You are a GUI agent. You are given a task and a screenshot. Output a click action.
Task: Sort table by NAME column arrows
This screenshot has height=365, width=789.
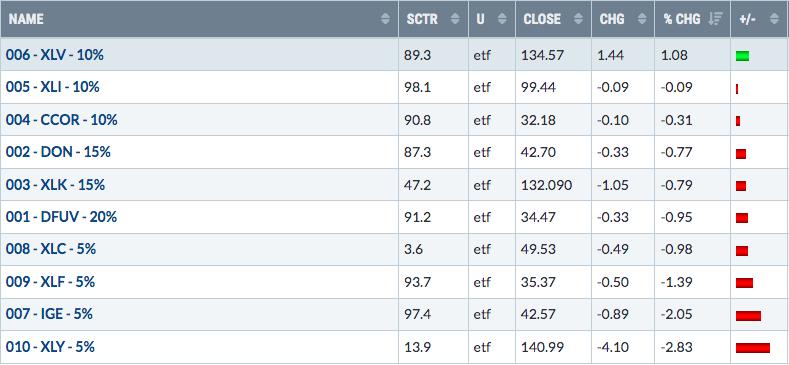click(x=385, y=19)
